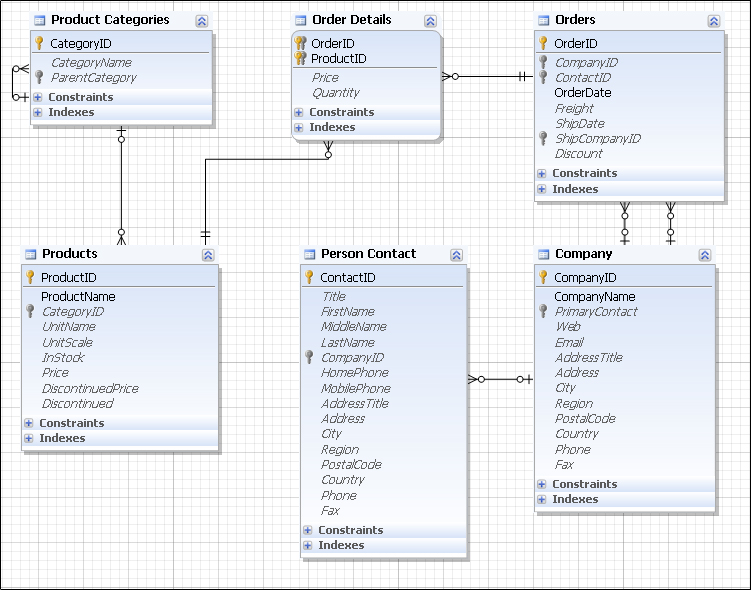Expand Constraints in the Orders table
This screenshot has height=590, width=751.
pos(542,174)
